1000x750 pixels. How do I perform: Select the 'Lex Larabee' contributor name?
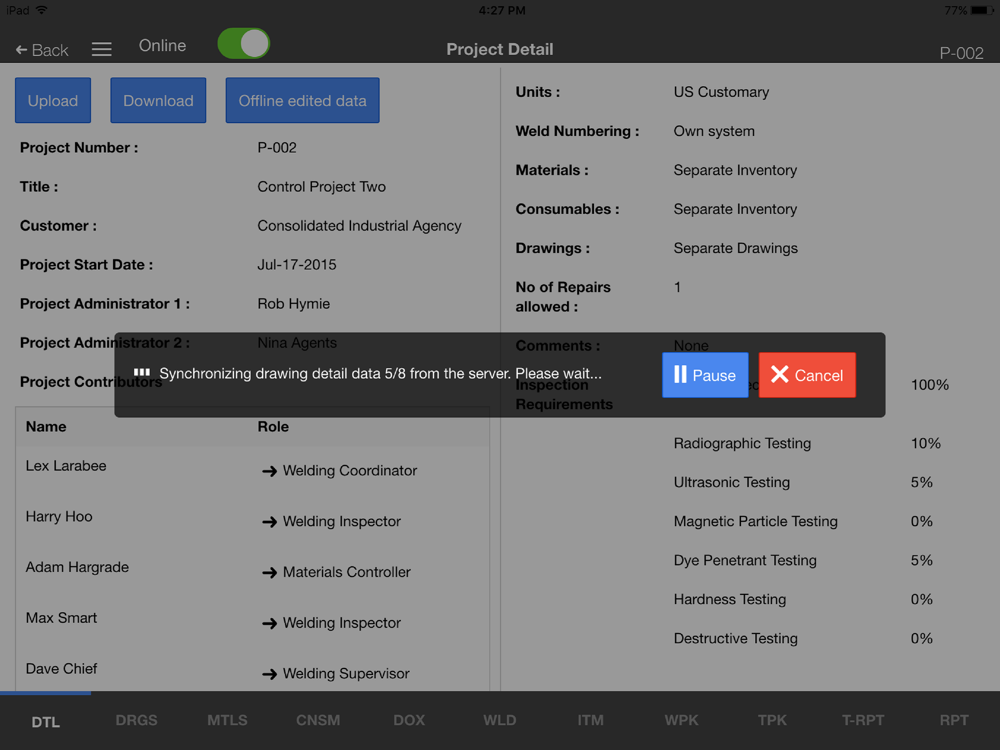(66, 466)
